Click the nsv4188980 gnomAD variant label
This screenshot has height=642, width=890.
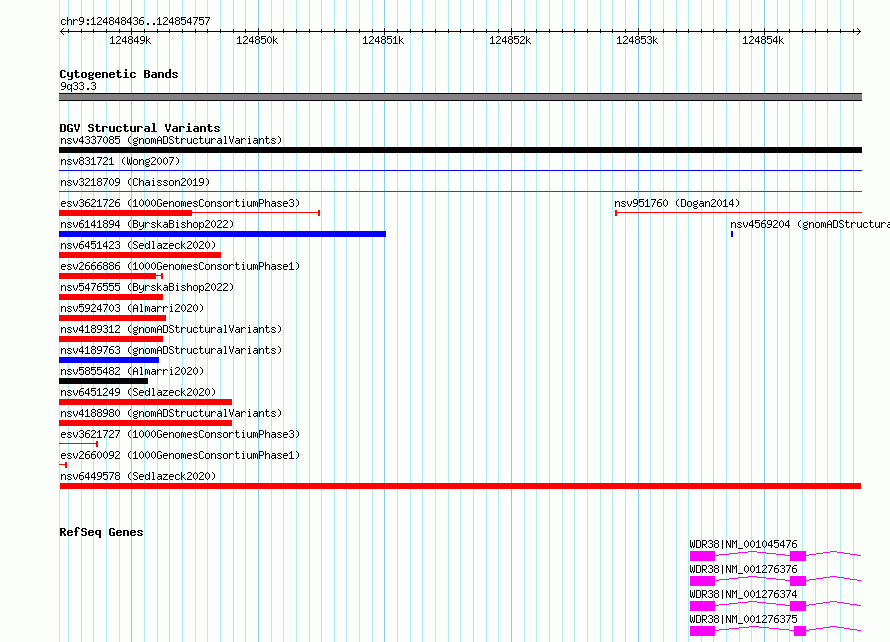pos(171,413)
